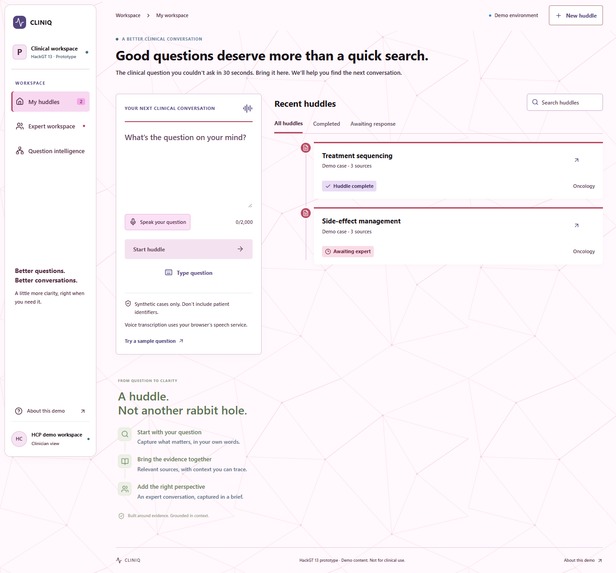
Task: Click the footer CLINIQ logo
Action: click(x=128, y=560)
